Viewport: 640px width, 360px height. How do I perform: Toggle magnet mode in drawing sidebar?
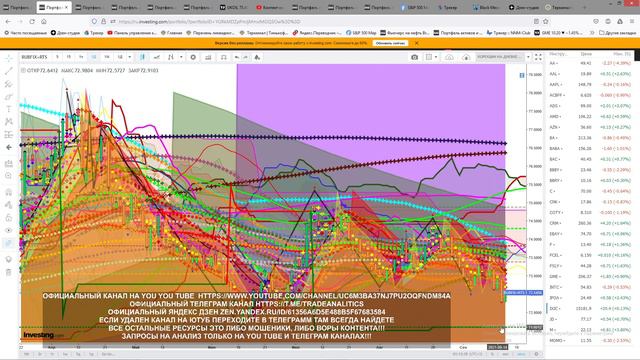click(x=9, y=192)
